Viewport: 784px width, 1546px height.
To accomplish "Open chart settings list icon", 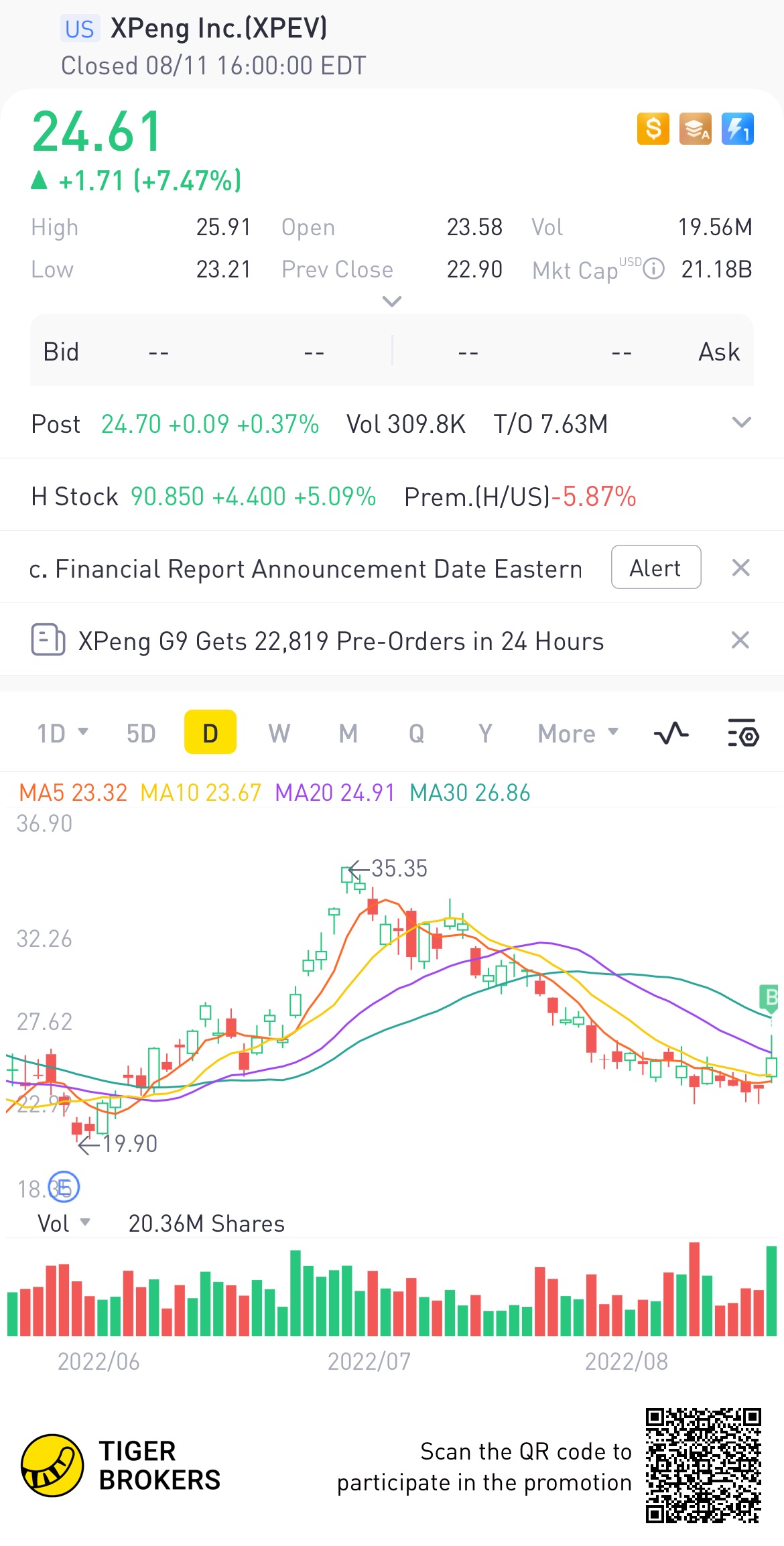I will [x=742, y=733].
